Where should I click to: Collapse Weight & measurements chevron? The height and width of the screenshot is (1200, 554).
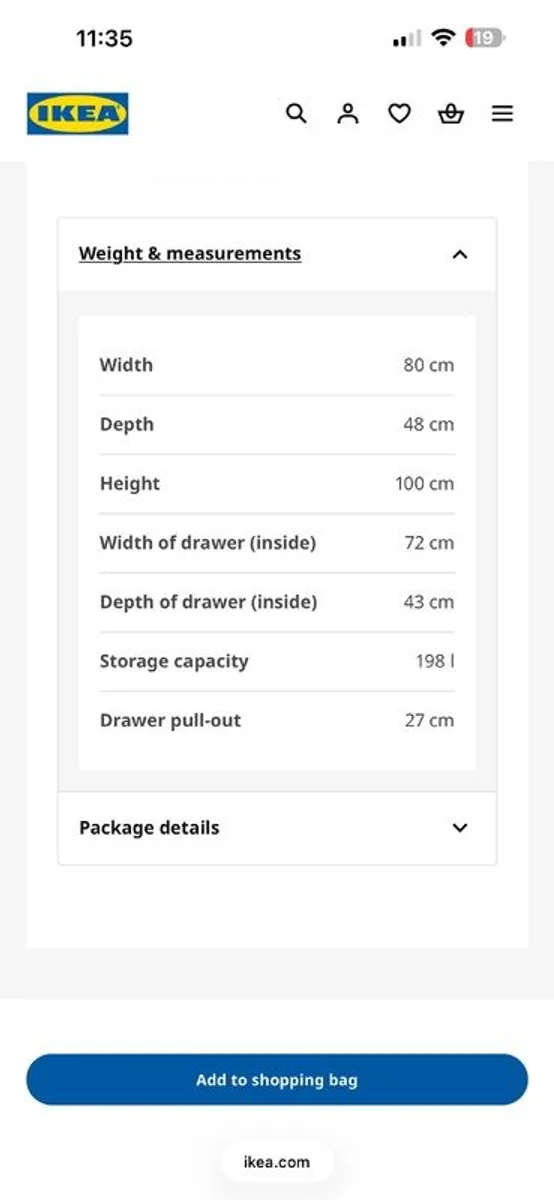(x=460, y=254)
